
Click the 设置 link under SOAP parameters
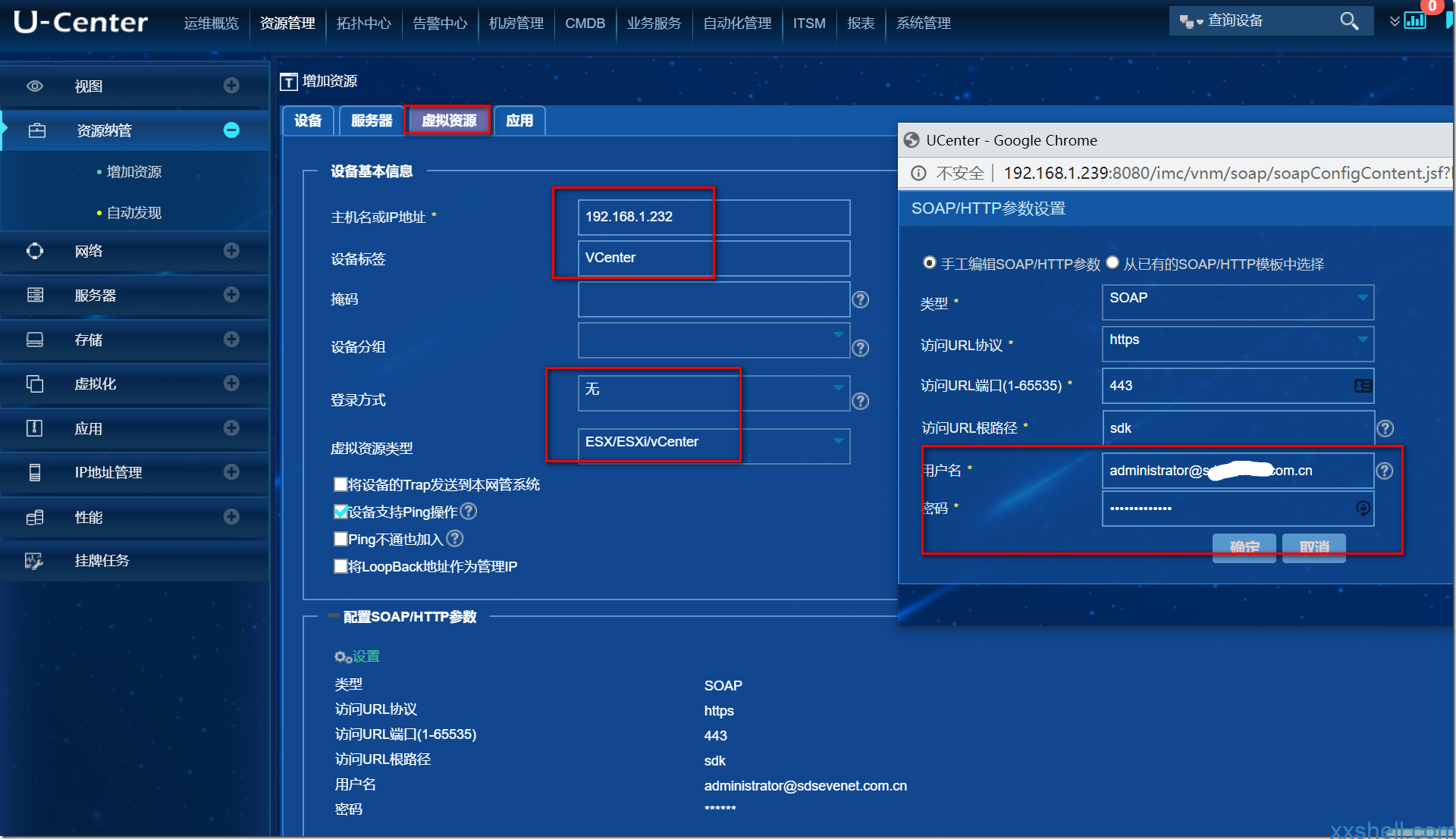click(366, 656)
